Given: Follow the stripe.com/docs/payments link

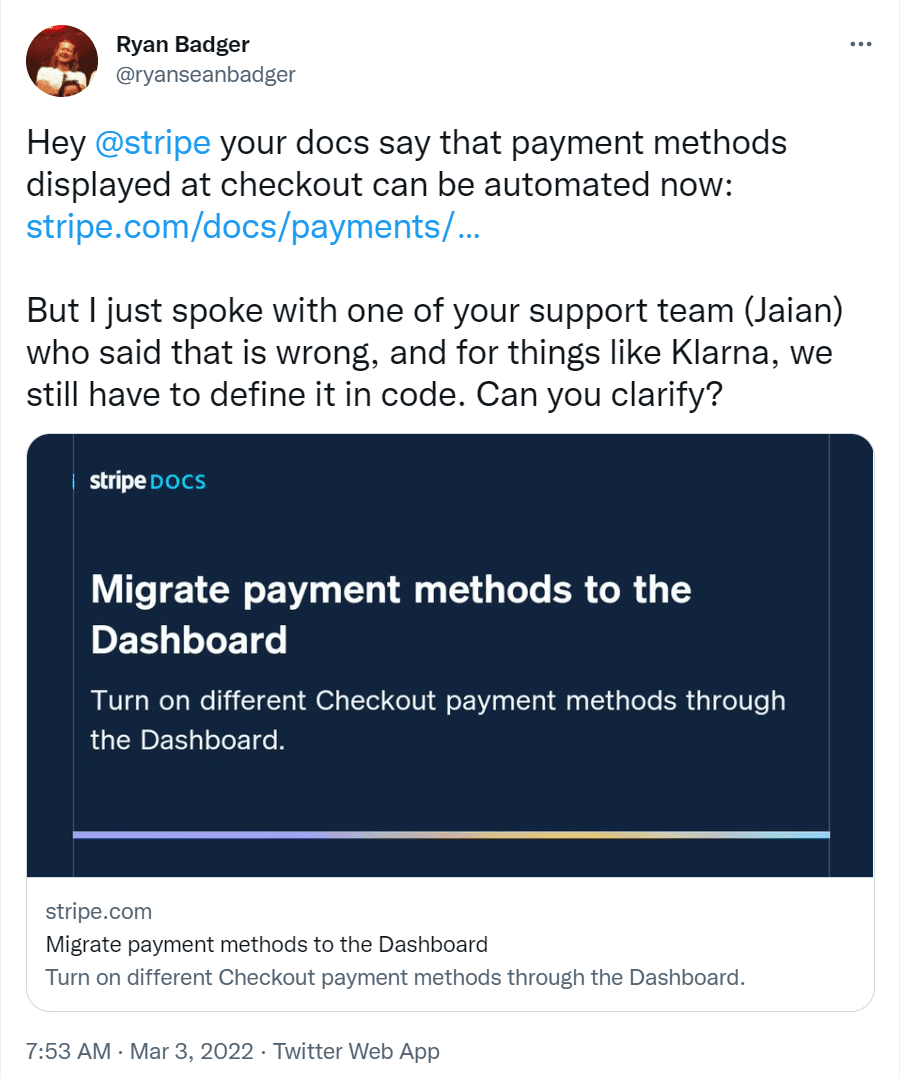Looking at the screenshot, I should [x=253, y=227].
